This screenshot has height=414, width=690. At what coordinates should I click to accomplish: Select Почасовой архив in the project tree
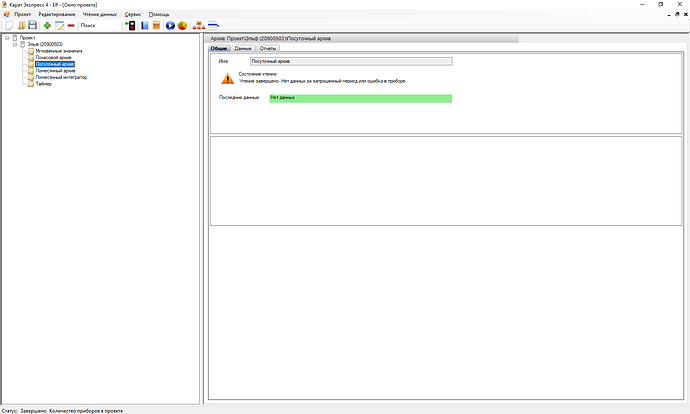tap(52, 57)
